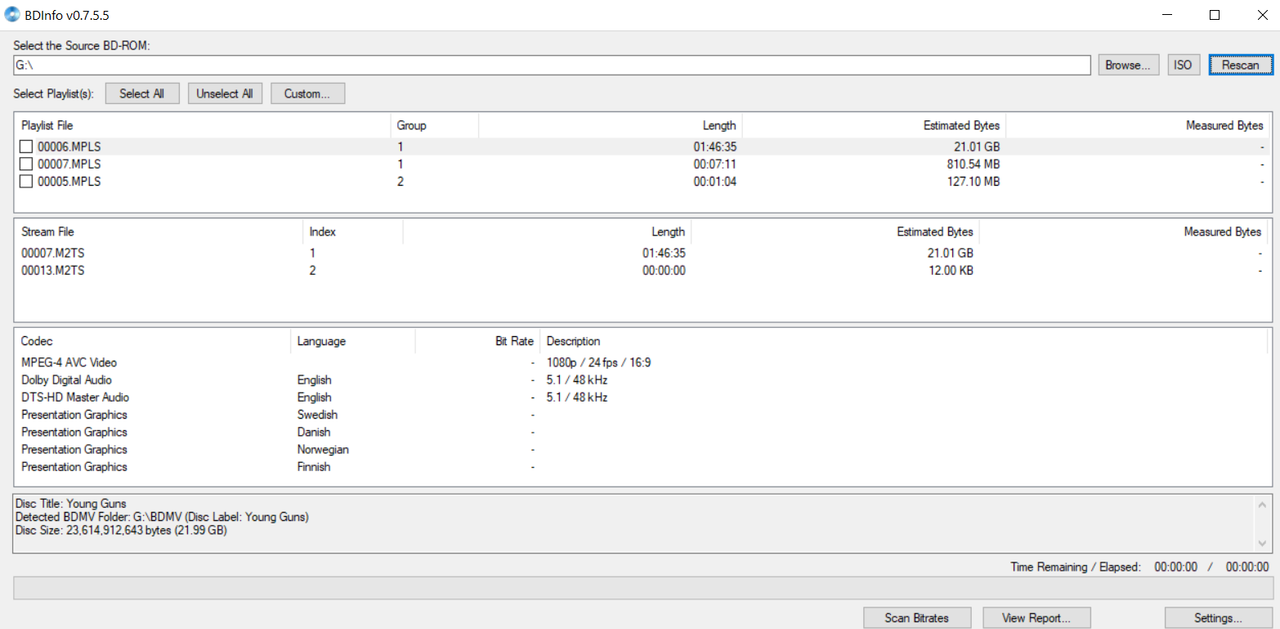Close the BDInfo window
Screen dimensions: 1280x629
coord(1260,15)
